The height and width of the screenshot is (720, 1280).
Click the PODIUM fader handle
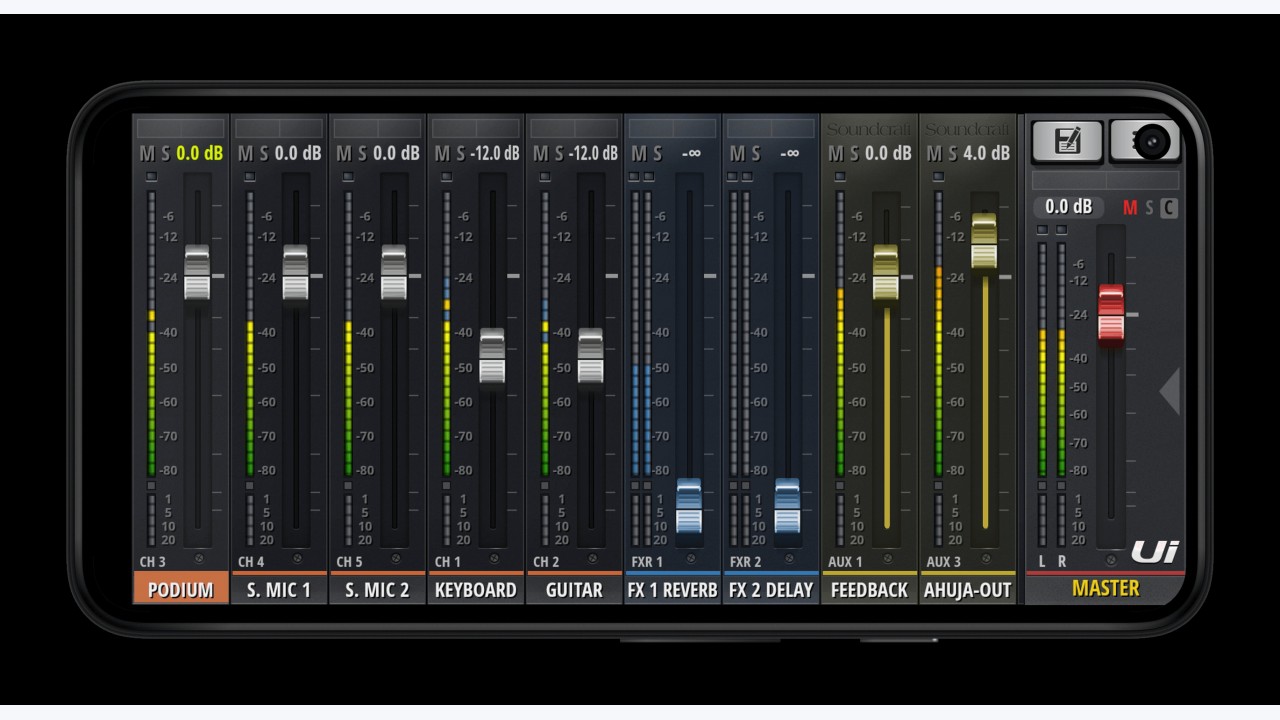(197, 273)
